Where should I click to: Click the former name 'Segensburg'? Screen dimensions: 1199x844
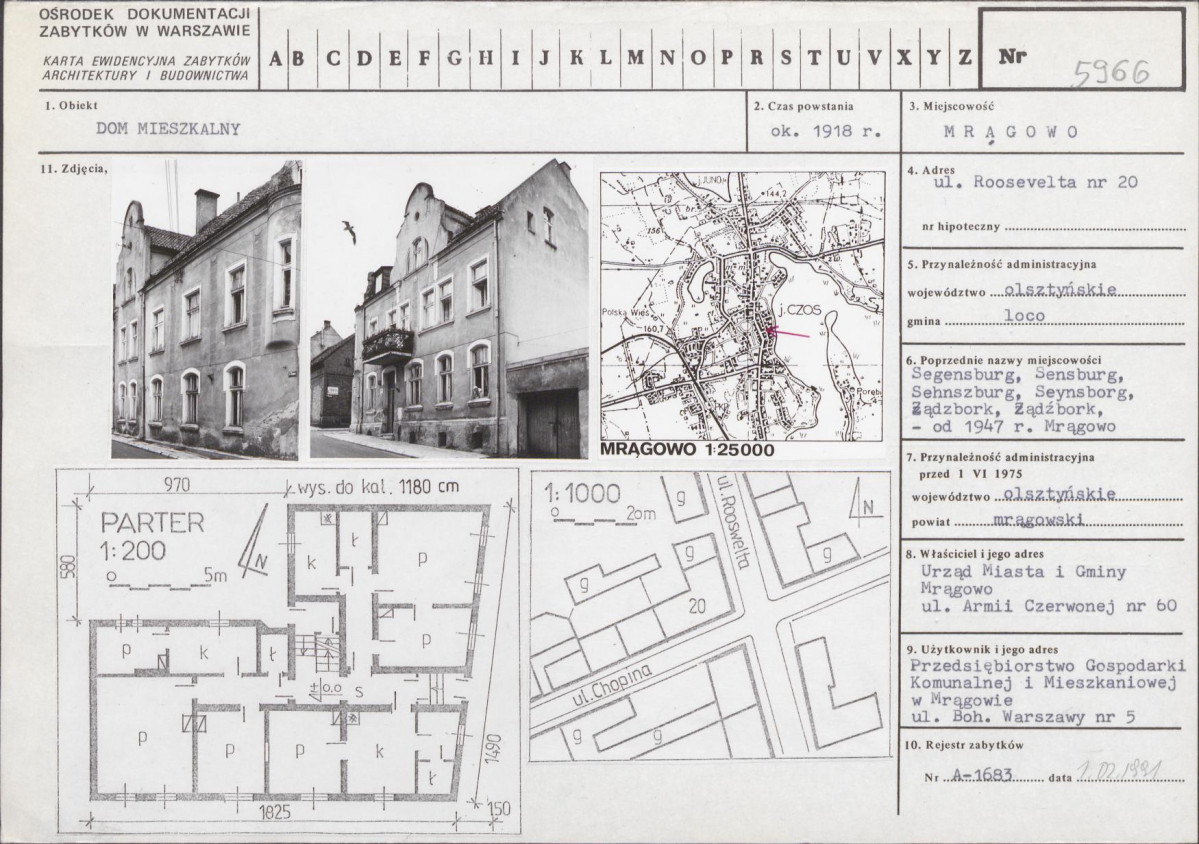tap(964, 375)
